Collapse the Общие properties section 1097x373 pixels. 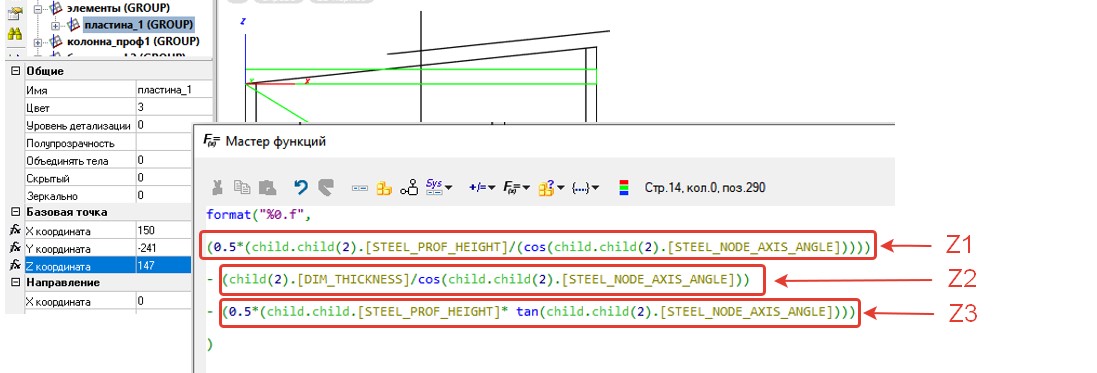(15, 71)
